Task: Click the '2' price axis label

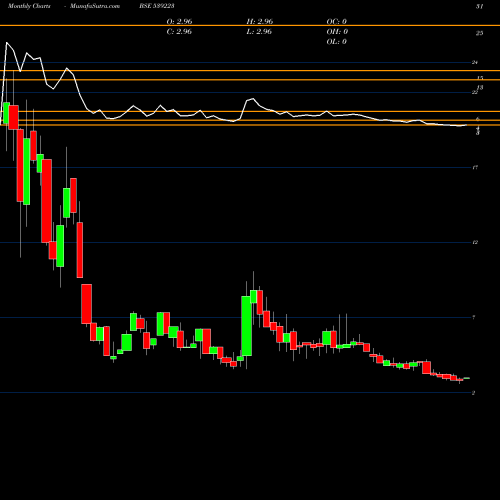Action: click(x=474, y=393)
